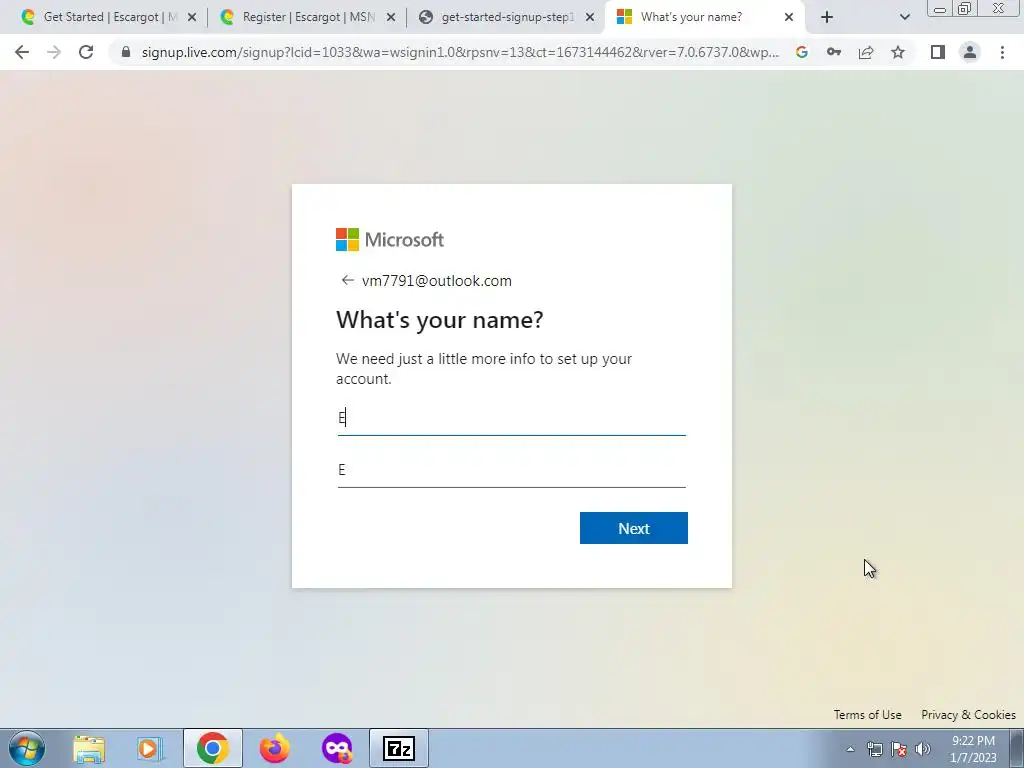
Task: Open Chrome three-dot menu
Action: pyautogui.click(x=1002, y=52)
